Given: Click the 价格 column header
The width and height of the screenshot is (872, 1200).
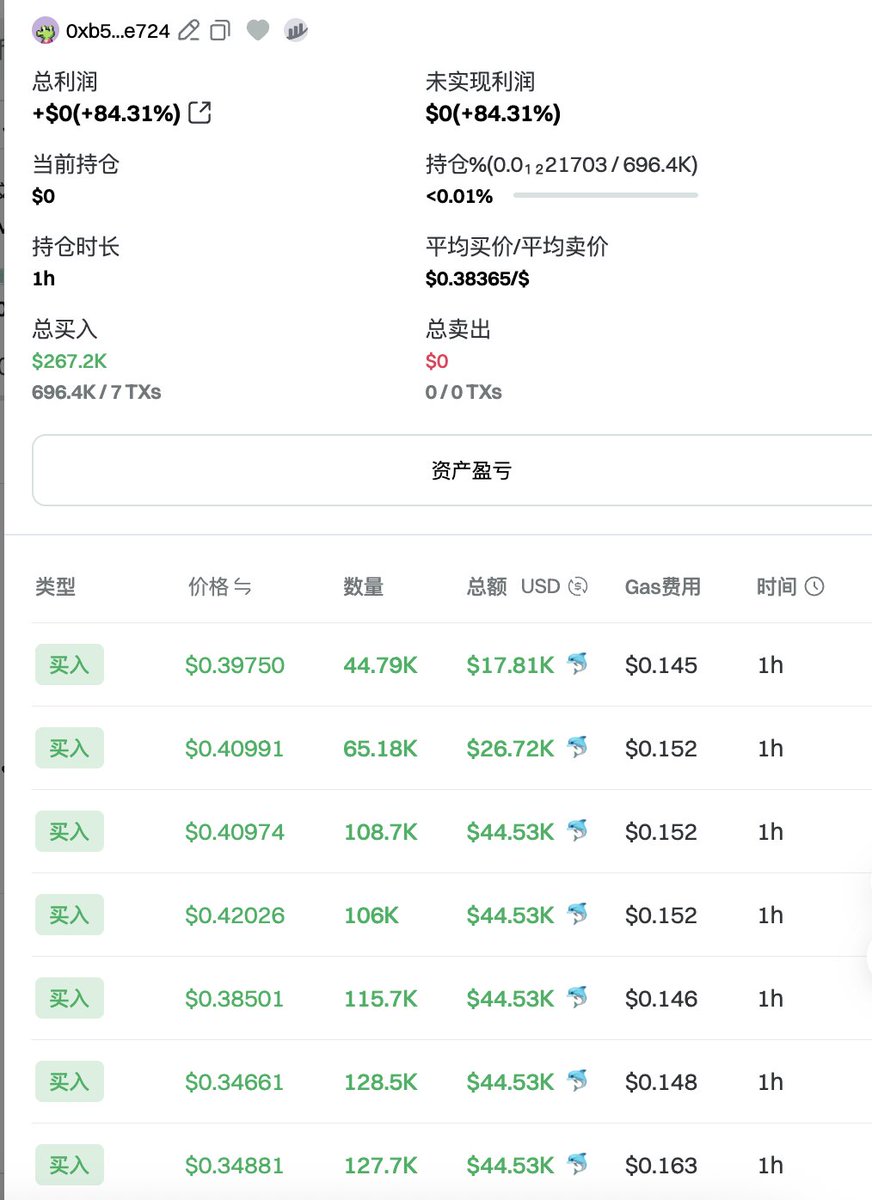Looking at the screenshot, I should pyautogui.click(x=208, y=587).
